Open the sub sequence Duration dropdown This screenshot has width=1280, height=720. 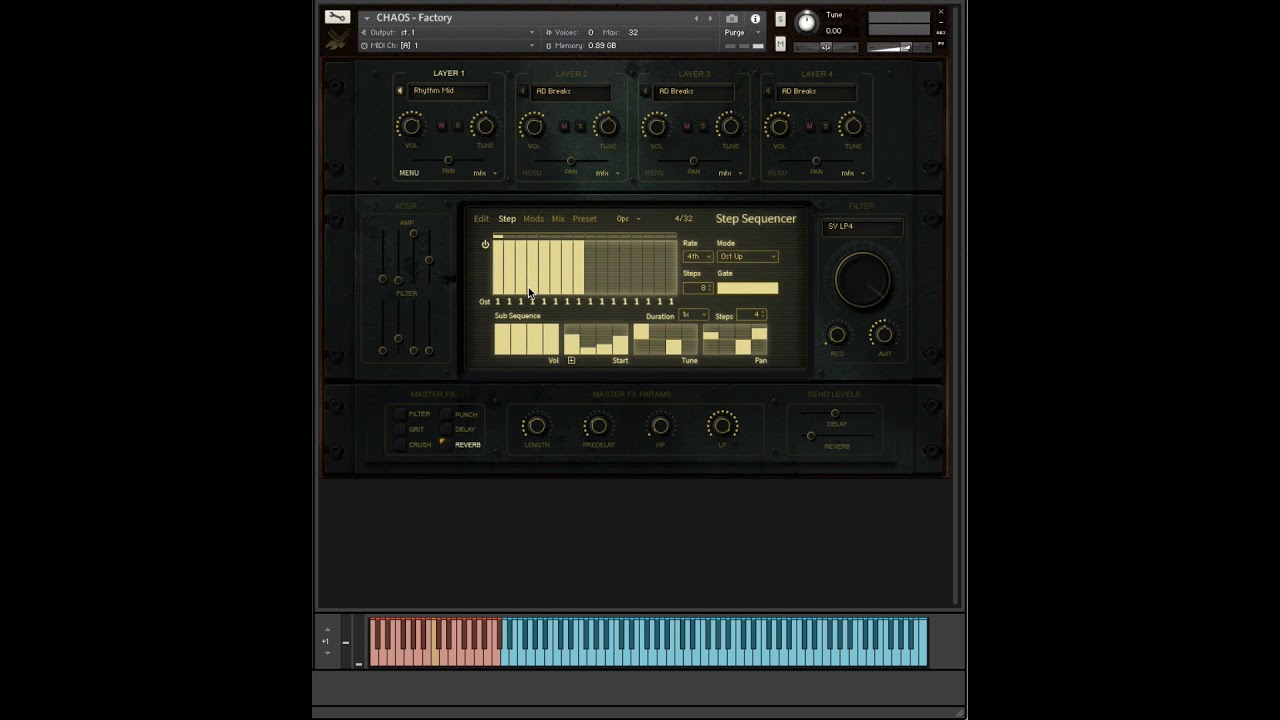click(694, 315)
